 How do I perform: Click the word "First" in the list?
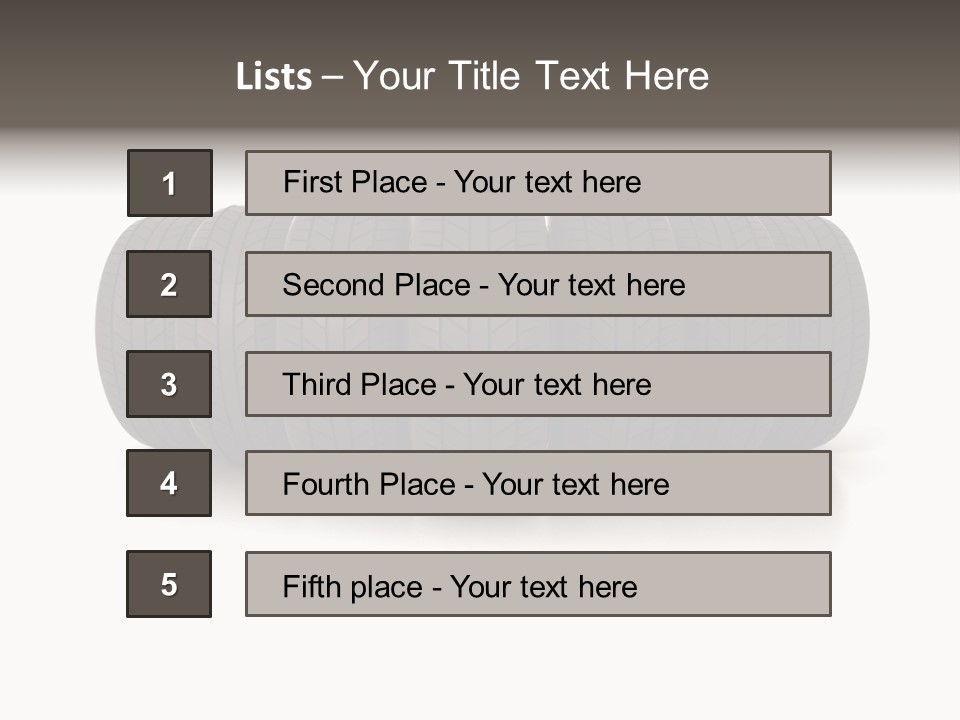pos(312,182)
